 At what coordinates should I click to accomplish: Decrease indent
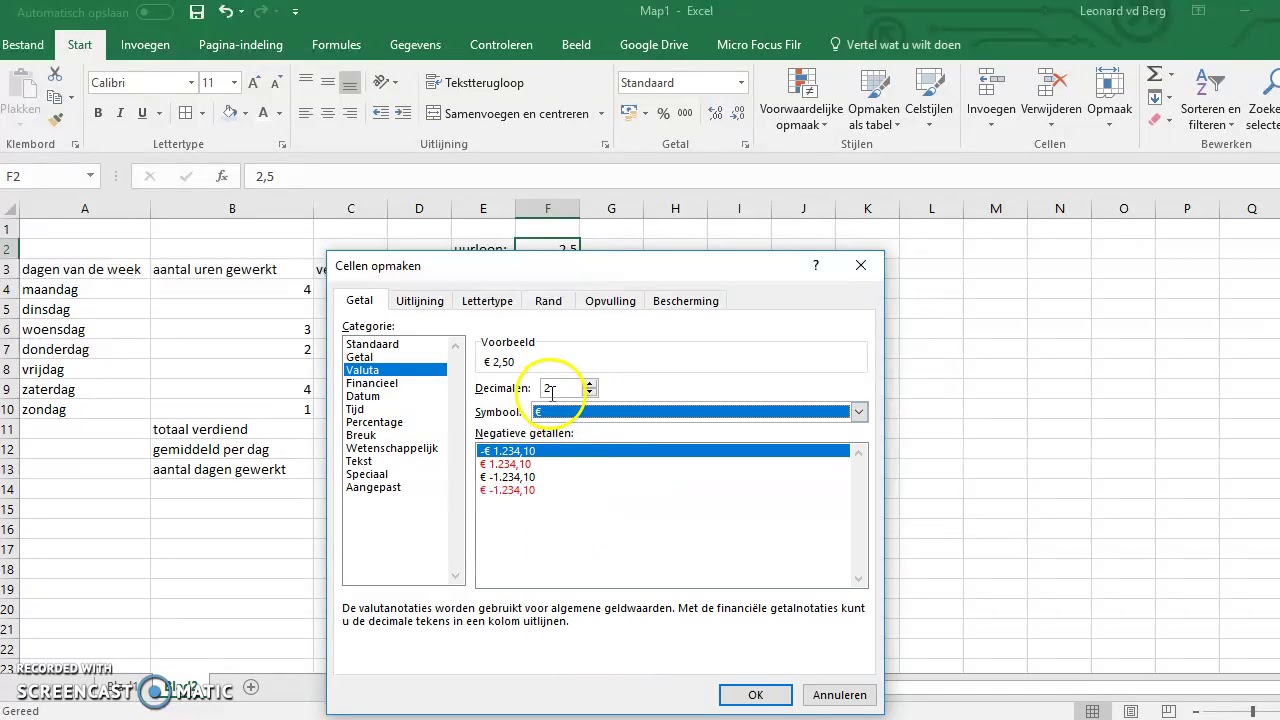[381, 113]
